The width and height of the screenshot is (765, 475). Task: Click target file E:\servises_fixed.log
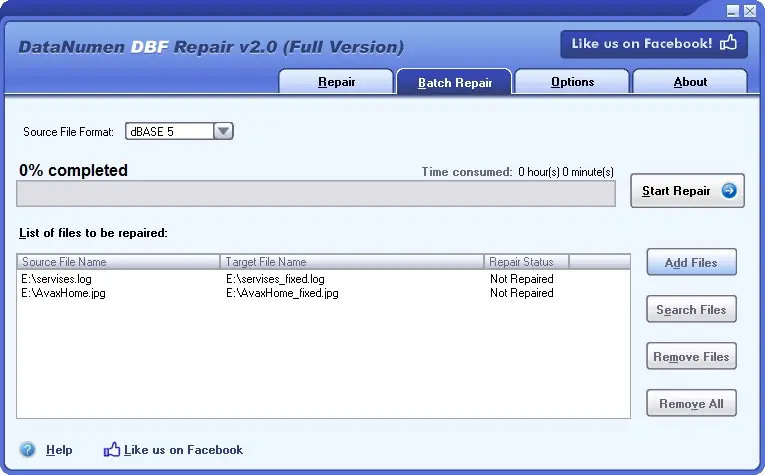tap(275, 279)
